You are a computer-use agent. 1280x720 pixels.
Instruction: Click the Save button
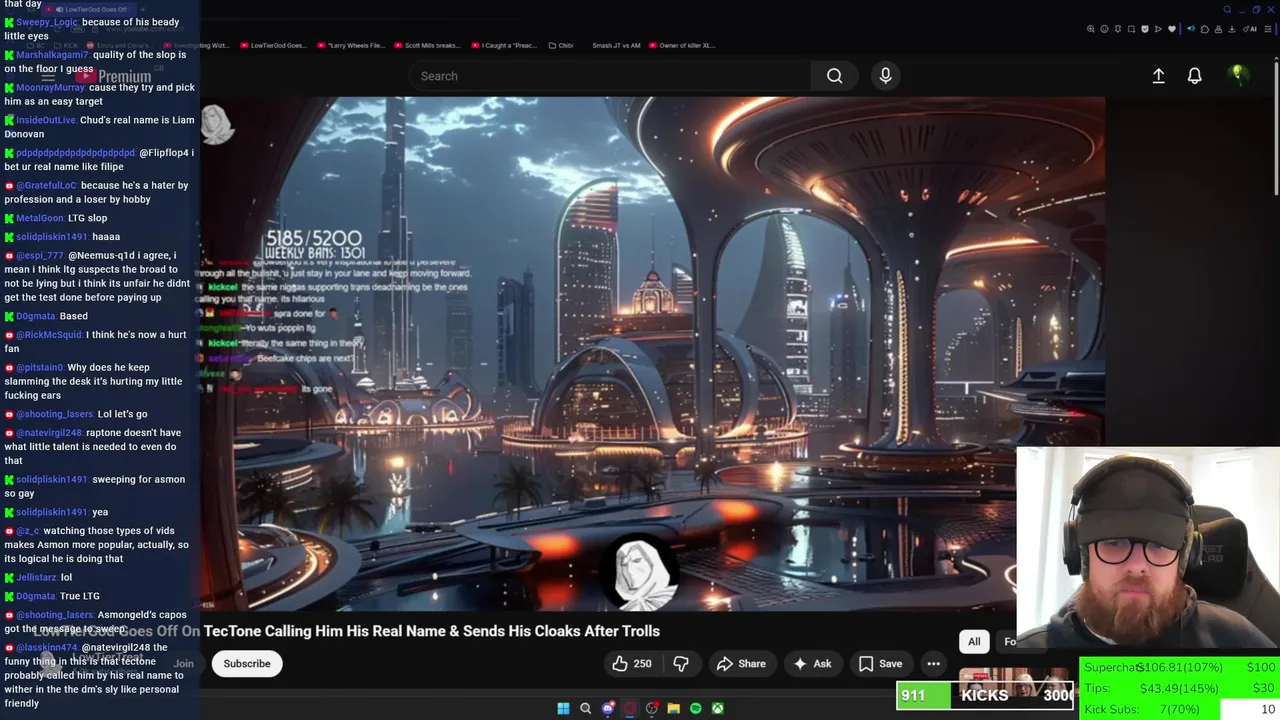pos(880,664)
